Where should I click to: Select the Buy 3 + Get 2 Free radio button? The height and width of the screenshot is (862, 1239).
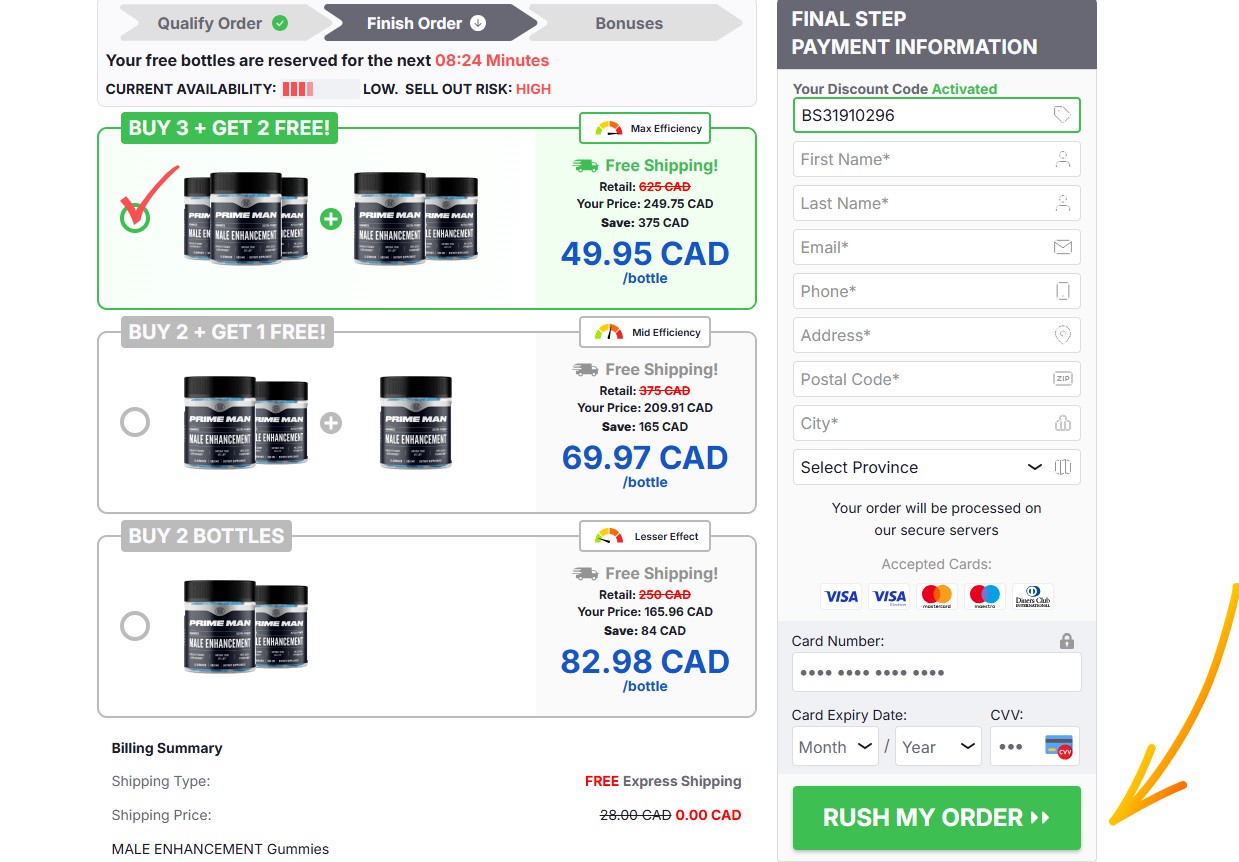(135, 217)
